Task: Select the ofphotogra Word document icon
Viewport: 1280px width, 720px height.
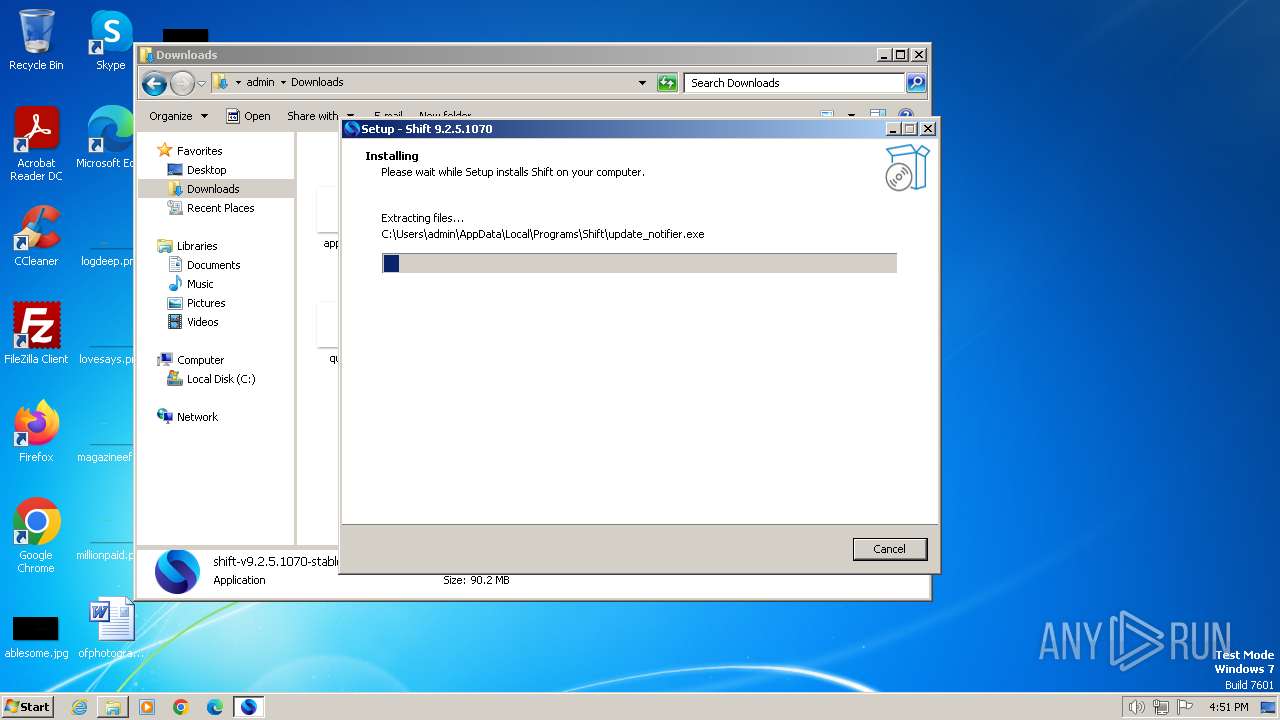Action: 111,628
